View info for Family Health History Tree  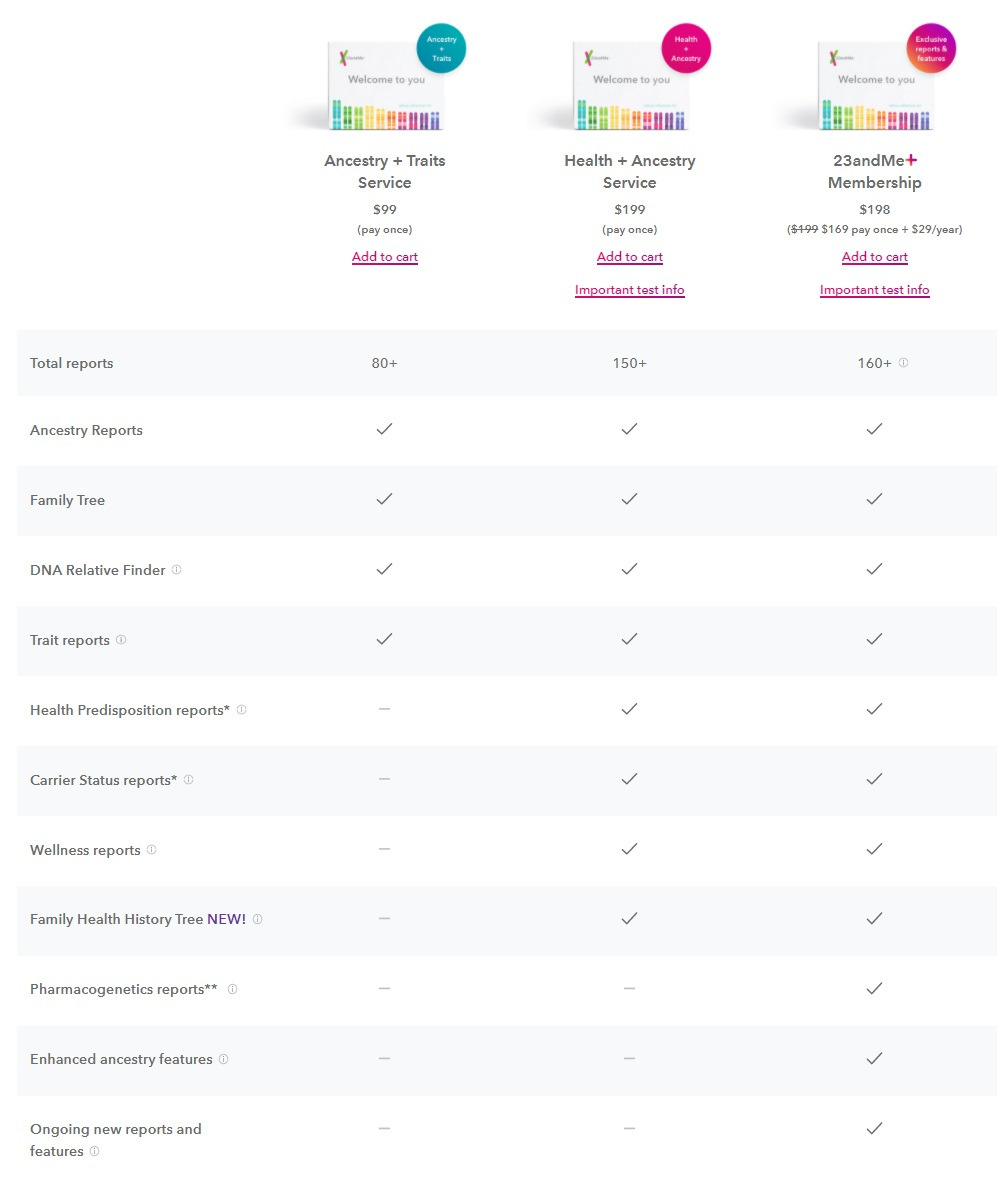pyautogui.click(x=257, y=919)
